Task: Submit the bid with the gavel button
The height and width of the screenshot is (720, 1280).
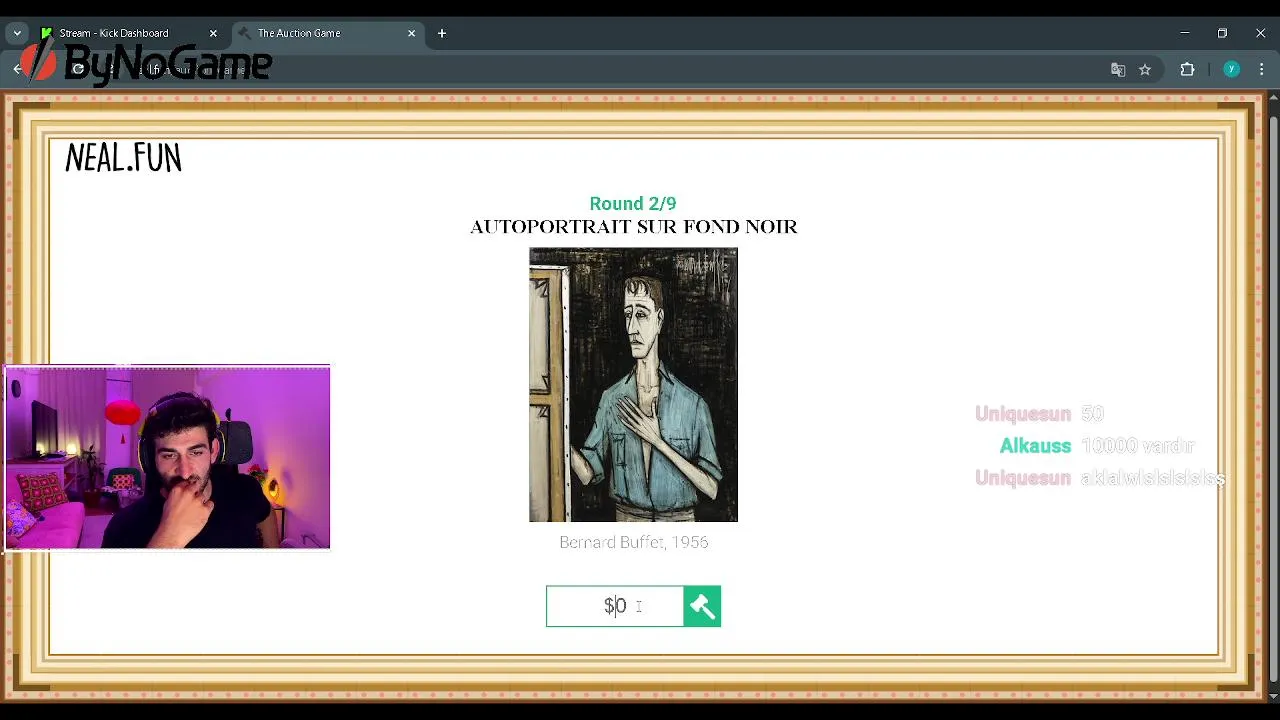Action: [702, 606]
